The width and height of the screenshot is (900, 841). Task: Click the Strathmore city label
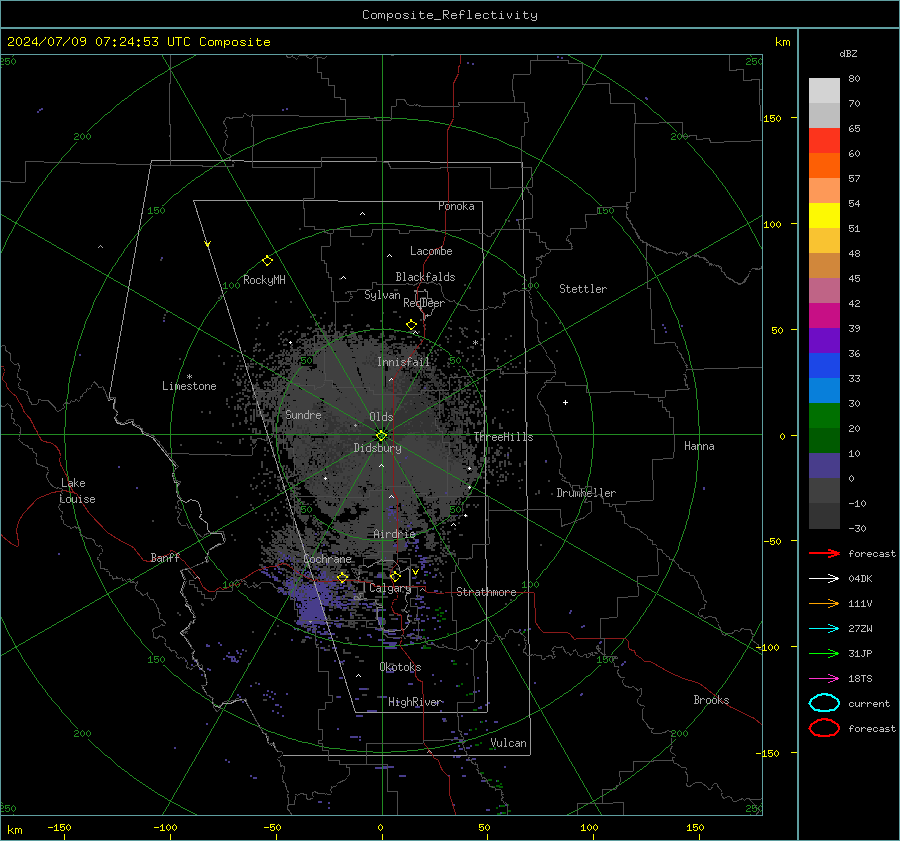(x=486, y=592)
